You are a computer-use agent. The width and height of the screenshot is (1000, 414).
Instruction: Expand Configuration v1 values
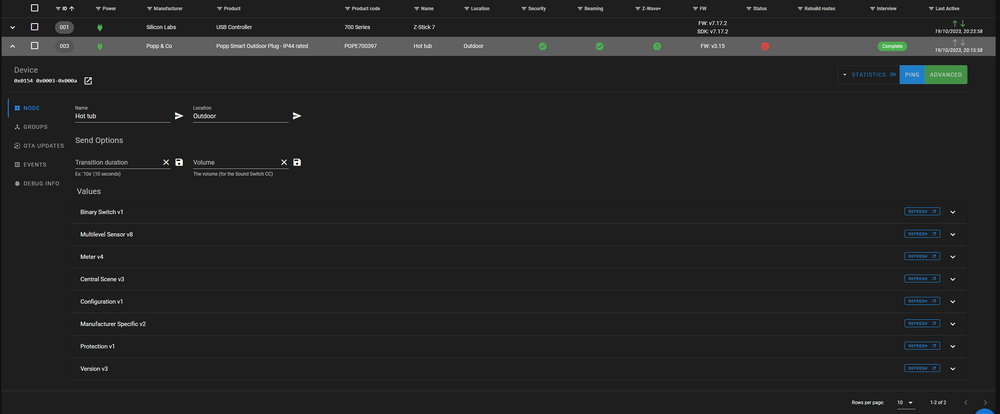pos(953,301)
